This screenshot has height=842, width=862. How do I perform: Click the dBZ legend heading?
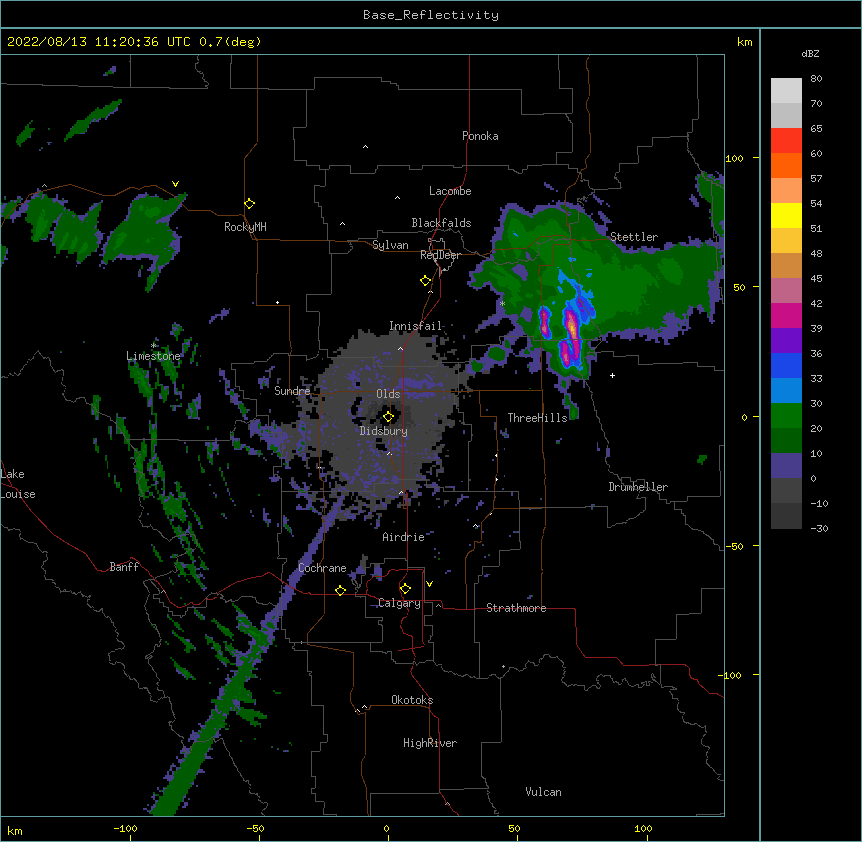tap(810, 54)
